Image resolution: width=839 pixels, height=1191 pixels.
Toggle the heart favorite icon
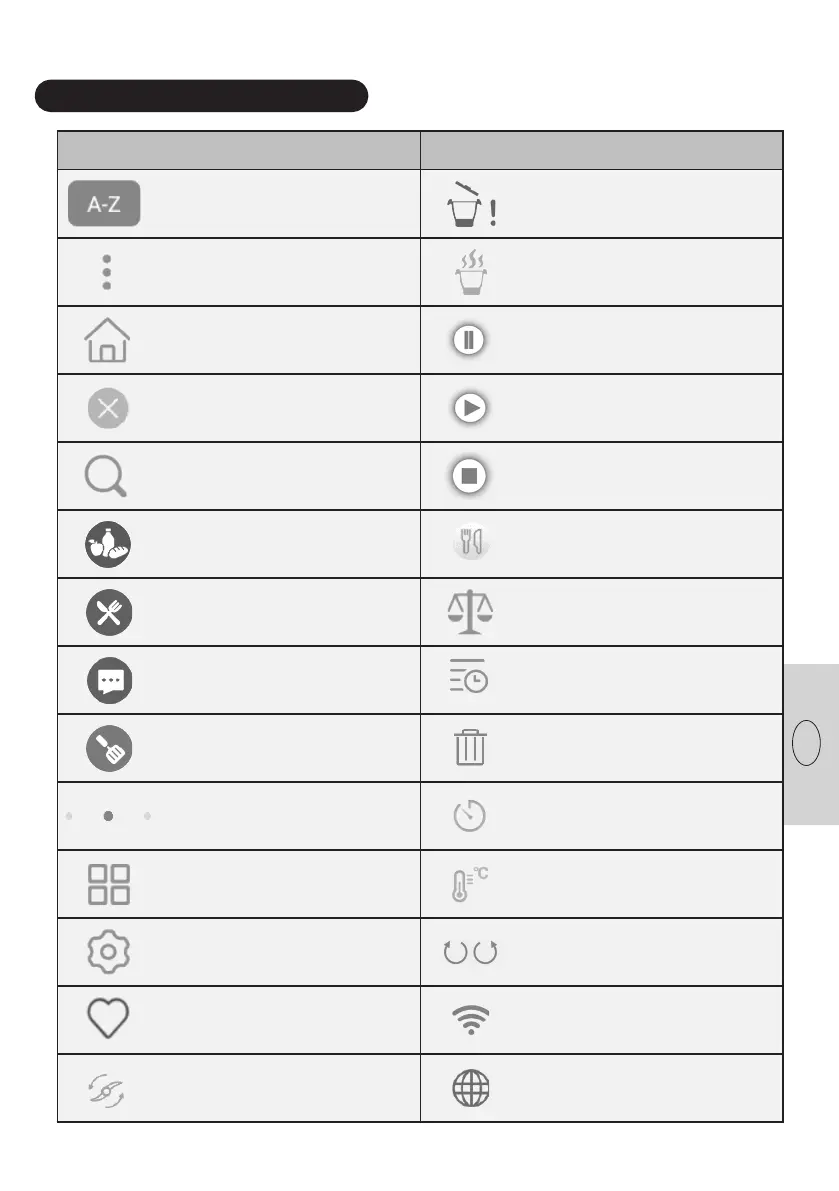(108, 1019)
